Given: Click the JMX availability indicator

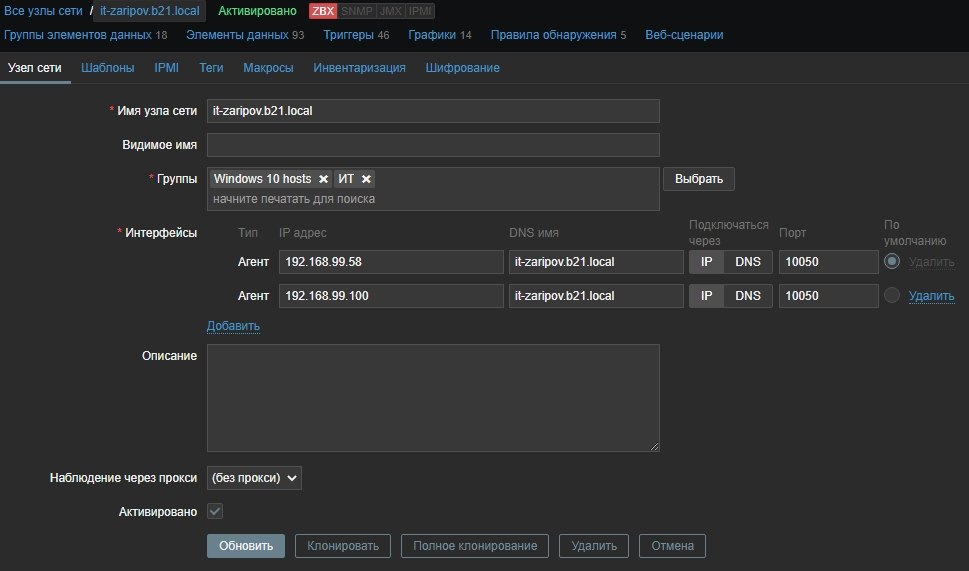Looking at the screenshot, I should (x=391, y=11).
